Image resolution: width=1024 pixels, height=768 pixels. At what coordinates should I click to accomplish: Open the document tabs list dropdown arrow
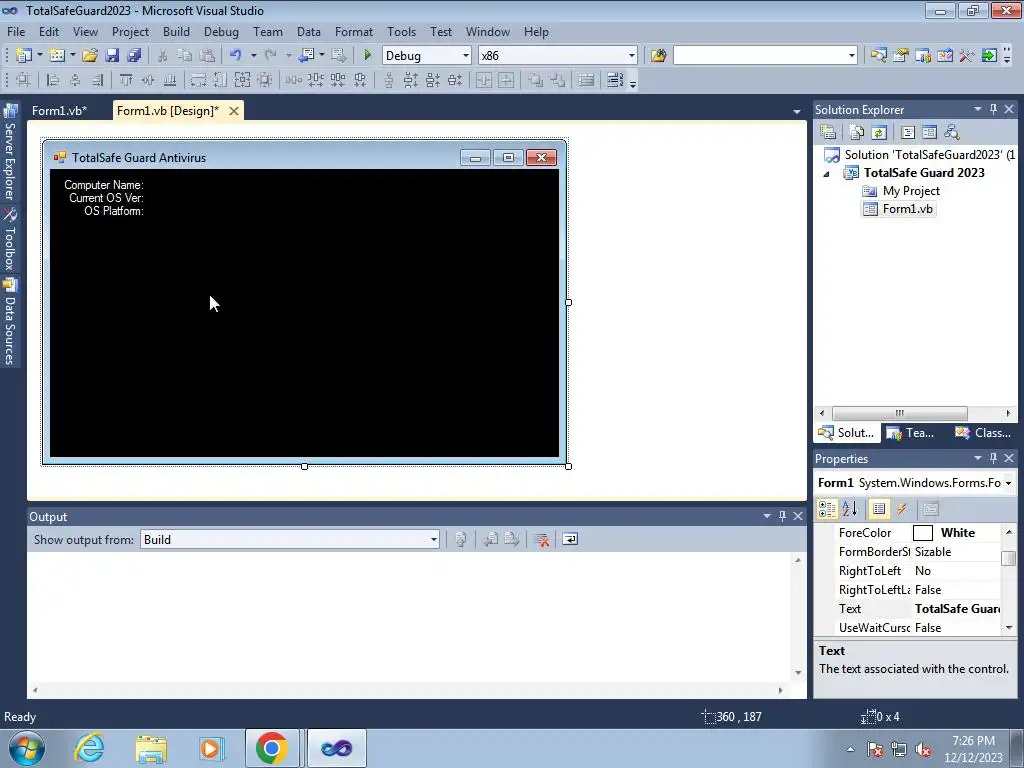[x=797, y=112]
